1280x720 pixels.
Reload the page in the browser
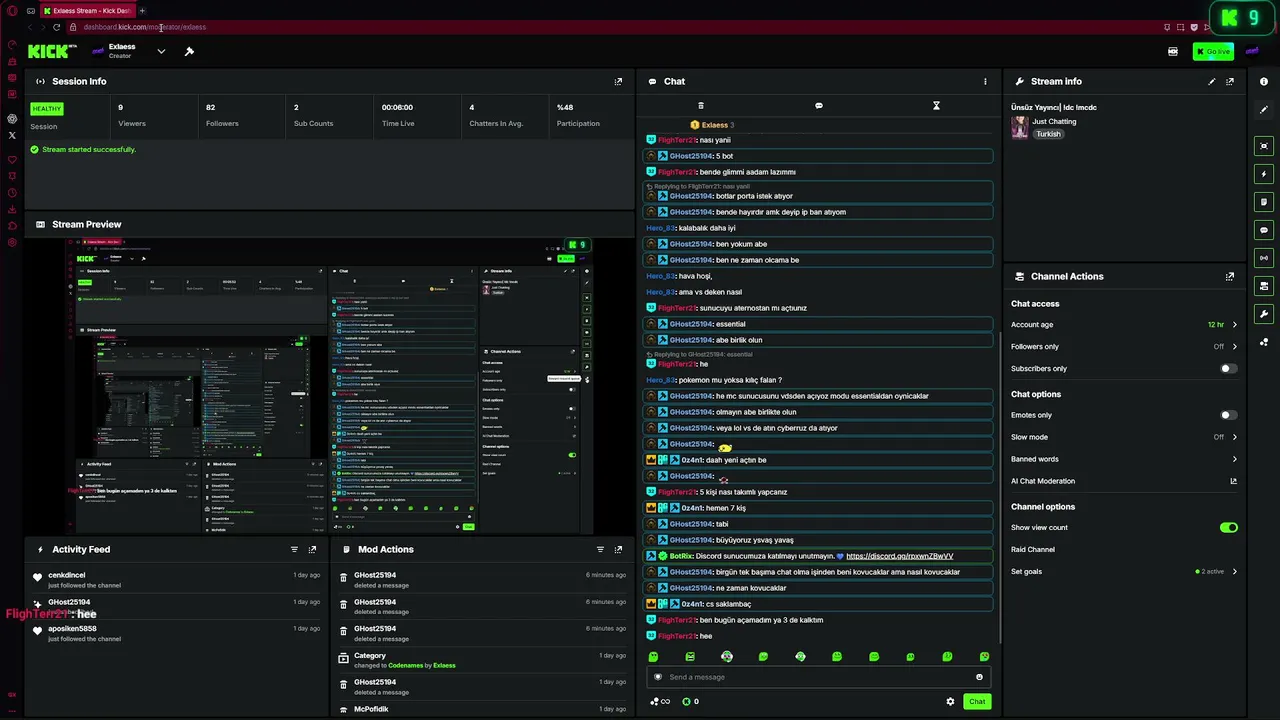pos(56,27)
